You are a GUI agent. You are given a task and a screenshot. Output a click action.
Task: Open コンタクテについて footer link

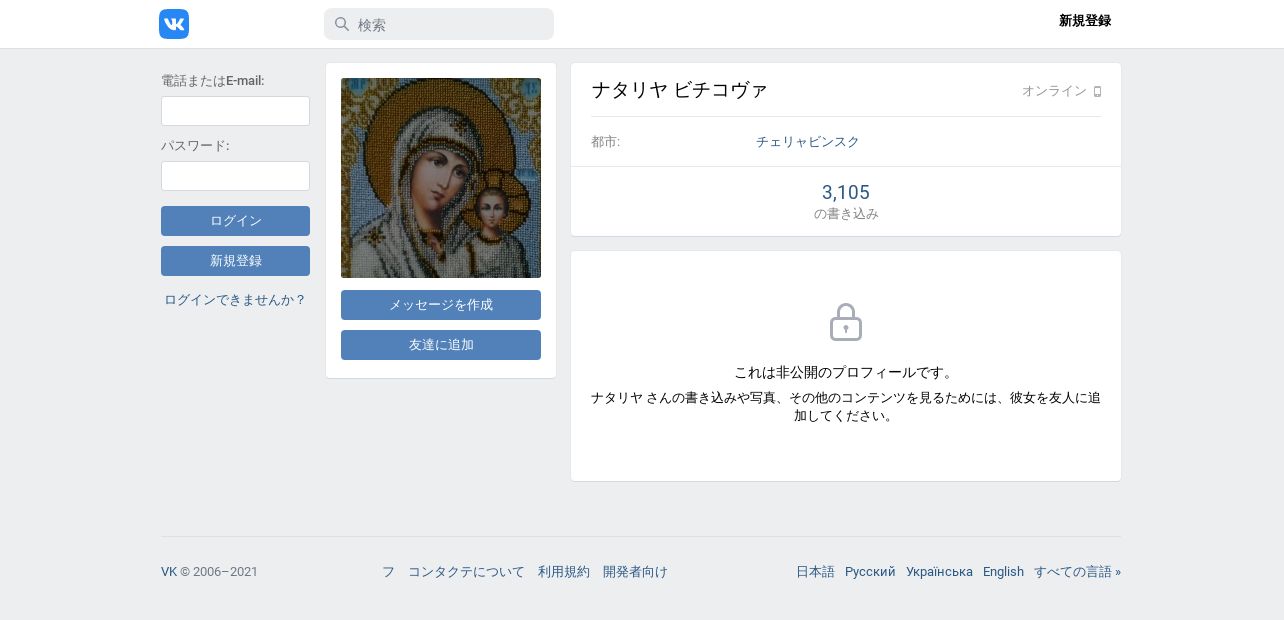[x=466, y=572]
